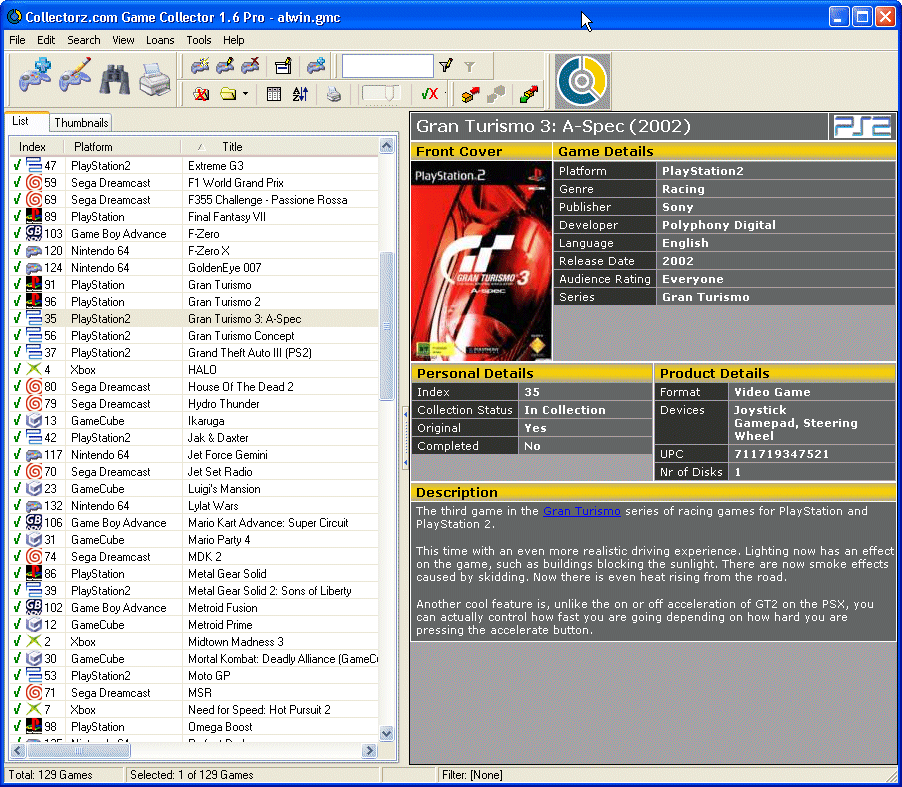
Task: Click the vertical scrollbar thumb of the game list
Action: point(387,326)
